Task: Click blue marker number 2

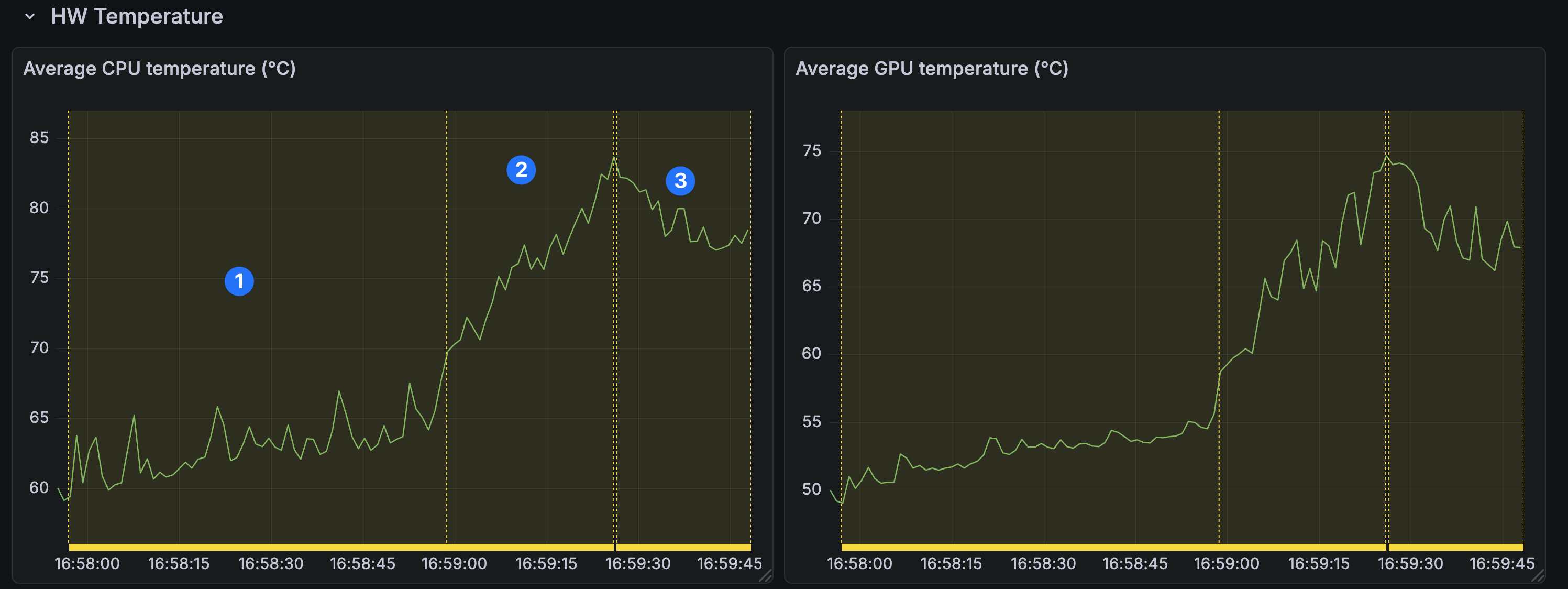Action: (x=521, y=170)
